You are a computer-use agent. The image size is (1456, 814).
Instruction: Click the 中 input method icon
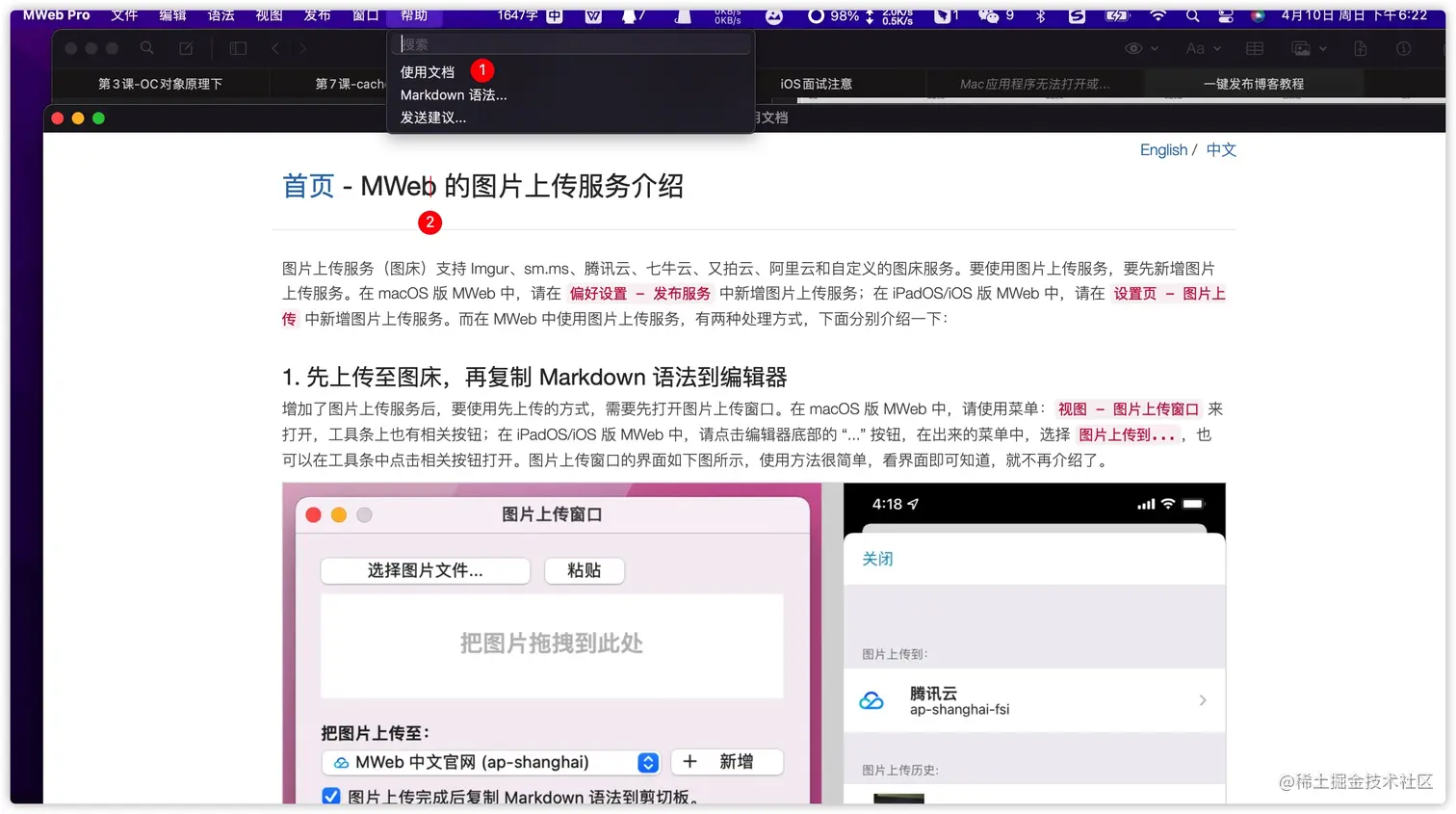(555, 15)
